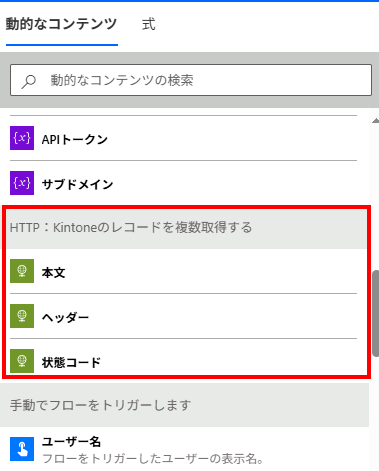379x471 pixels.
Task: Focus the 動的なコンテンツの検索 search field
Action: click(191, 80)
